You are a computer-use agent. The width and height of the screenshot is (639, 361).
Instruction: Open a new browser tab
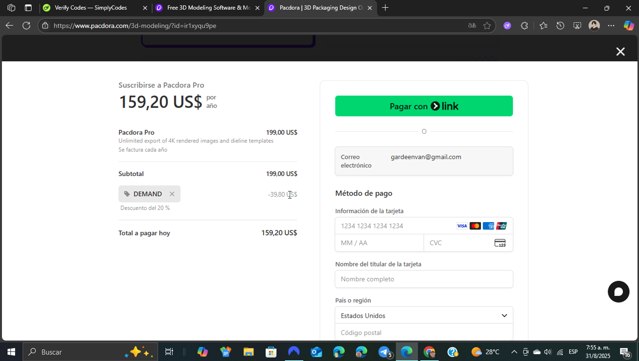[x=385, y=8]
